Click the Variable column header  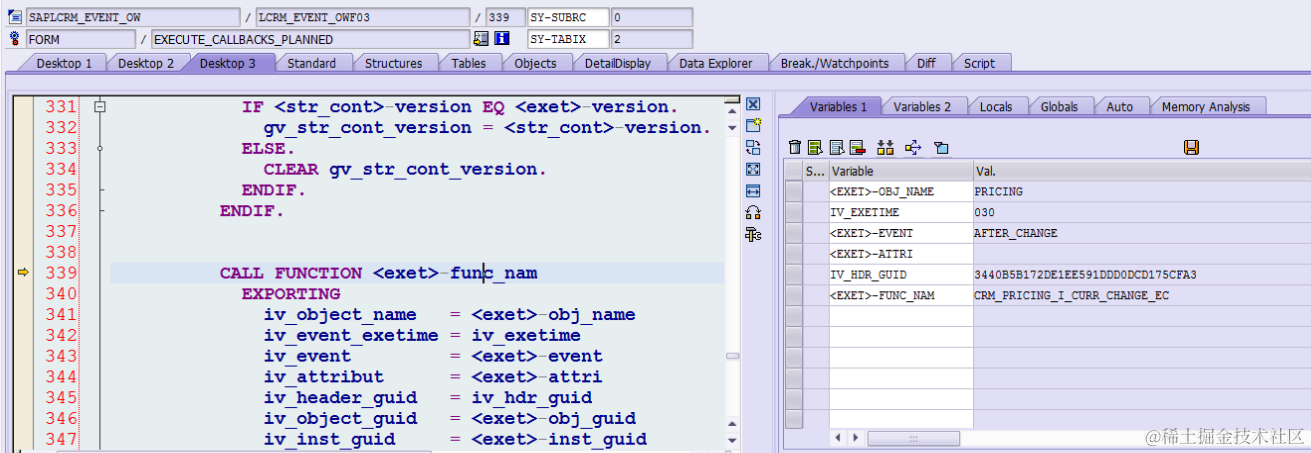pos(901,172)
